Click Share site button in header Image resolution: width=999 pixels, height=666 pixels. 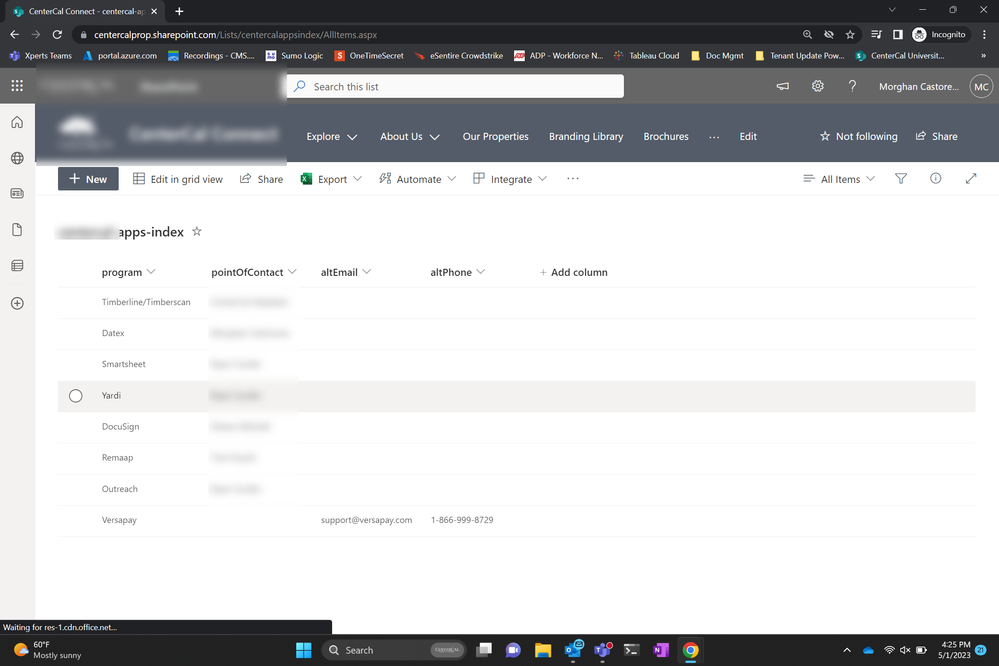937,136
